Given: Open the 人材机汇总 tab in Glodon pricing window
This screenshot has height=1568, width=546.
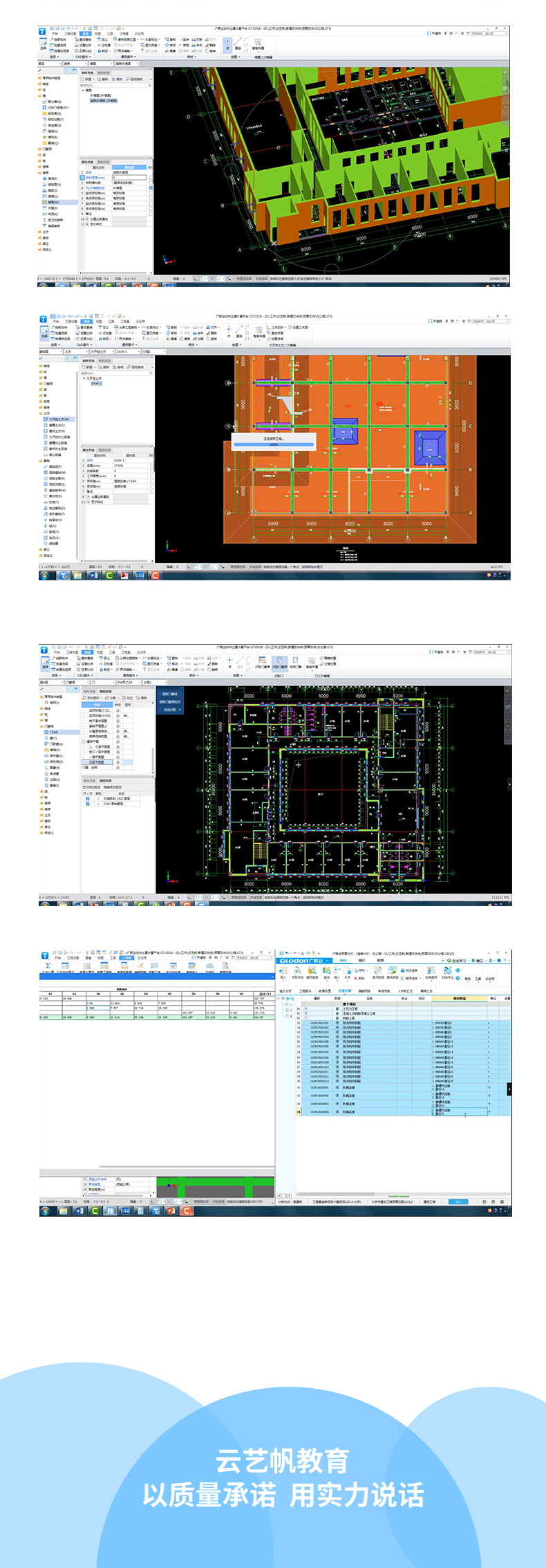Looking at the screenshot, I should (405, 991).
